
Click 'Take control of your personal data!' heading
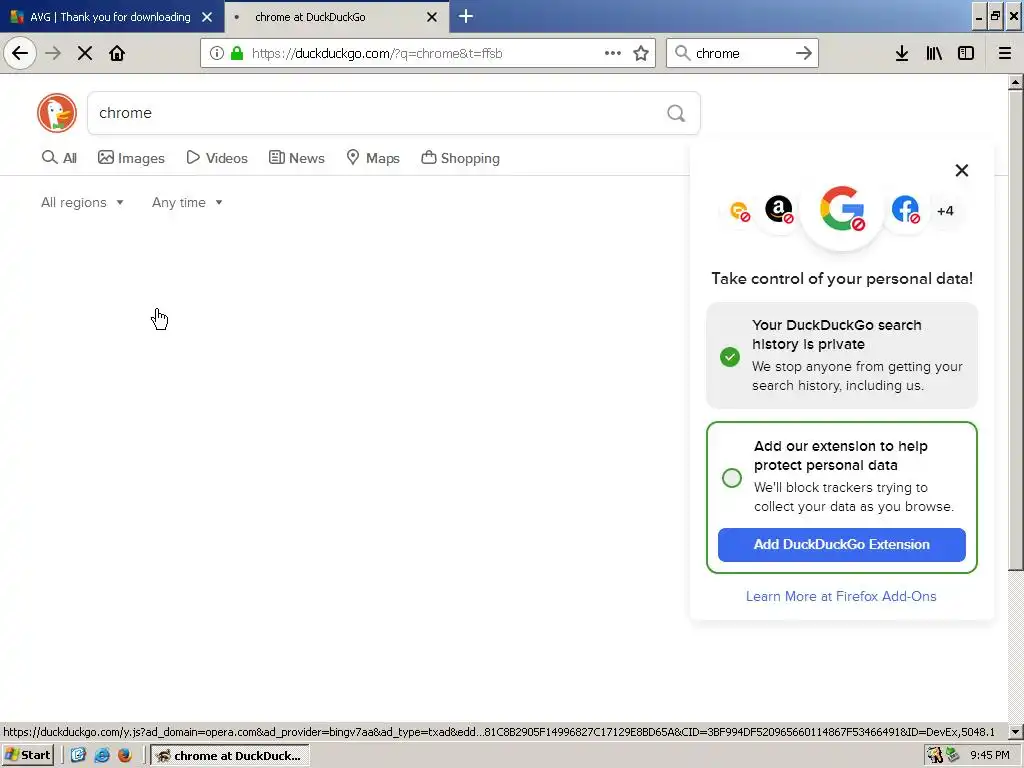(x=842, y=279)
